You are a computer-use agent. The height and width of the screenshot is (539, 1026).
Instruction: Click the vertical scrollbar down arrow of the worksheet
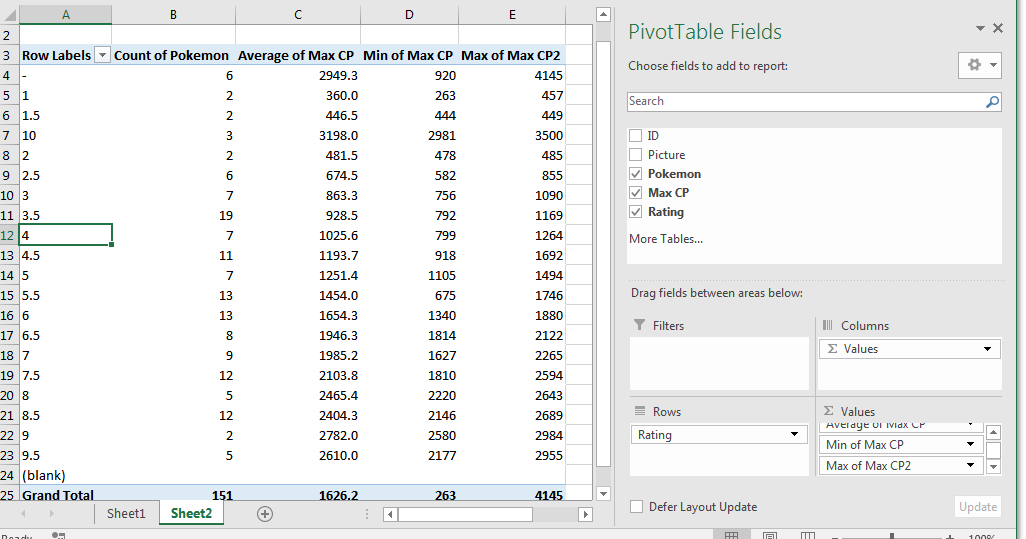(x=603, y=494)
